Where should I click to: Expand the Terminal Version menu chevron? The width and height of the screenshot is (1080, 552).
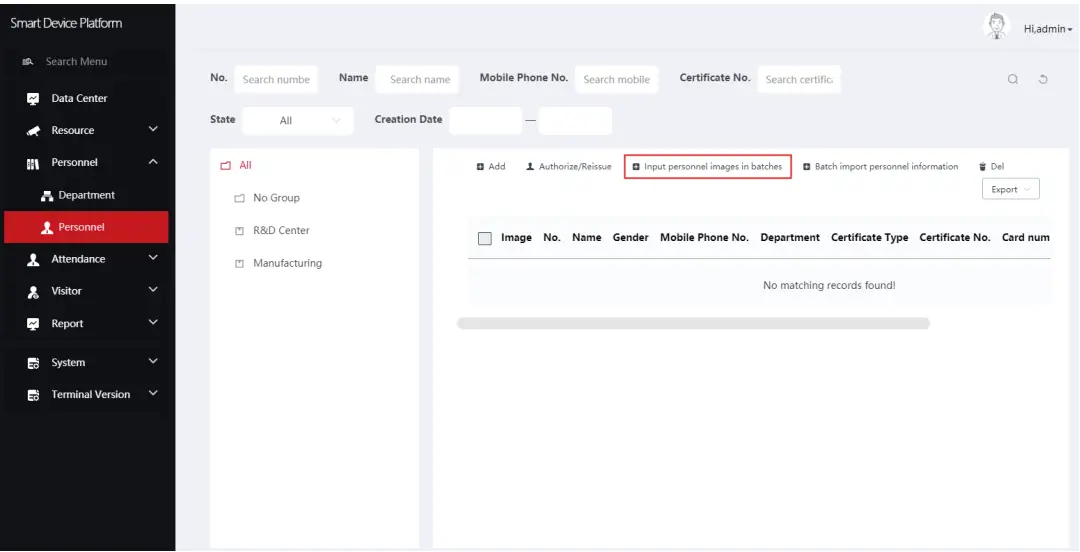[x=153, y=393]
